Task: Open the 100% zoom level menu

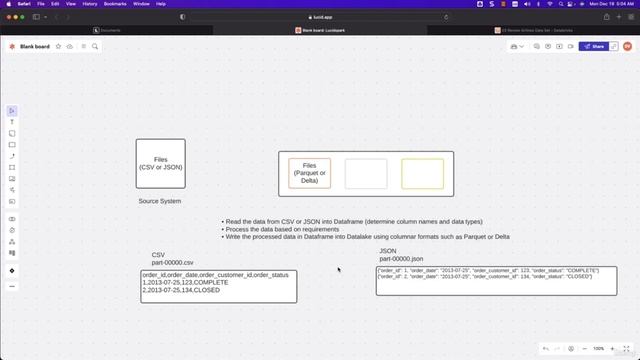Action: point(598,349)
